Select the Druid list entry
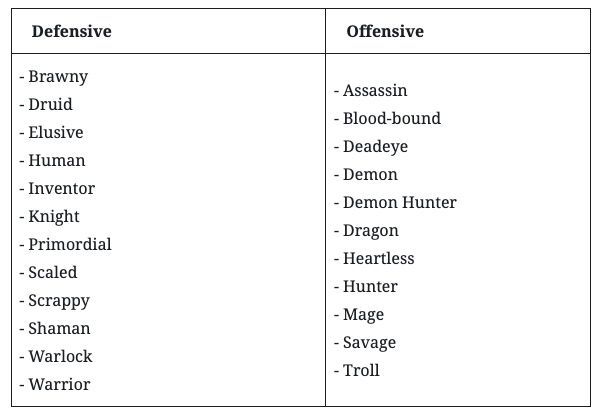The width and height of the screenshot is (600, 415). tap(46, 104)
